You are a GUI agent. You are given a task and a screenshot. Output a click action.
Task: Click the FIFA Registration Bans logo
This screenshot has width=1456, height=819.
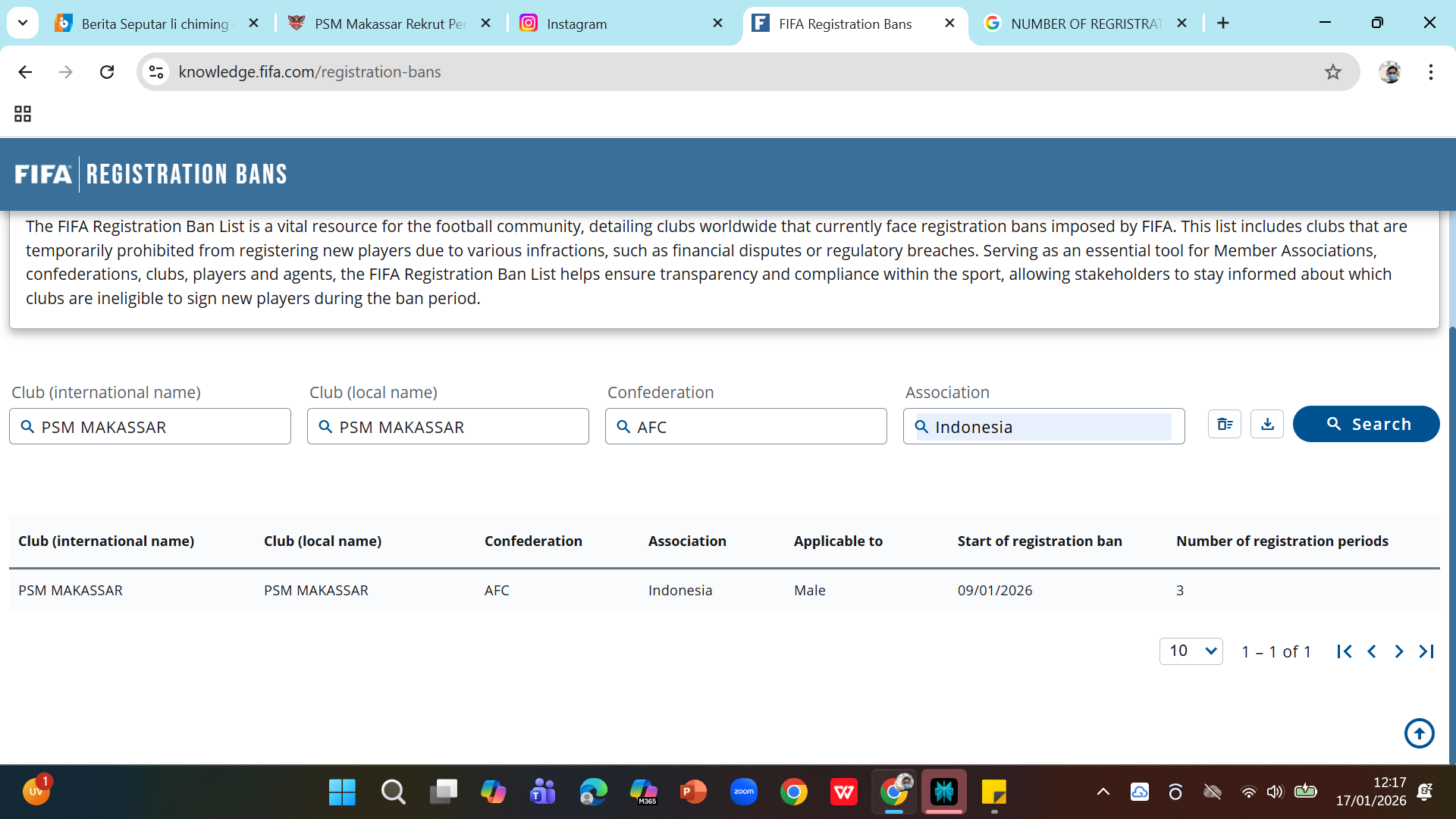(x=151, y=174)
